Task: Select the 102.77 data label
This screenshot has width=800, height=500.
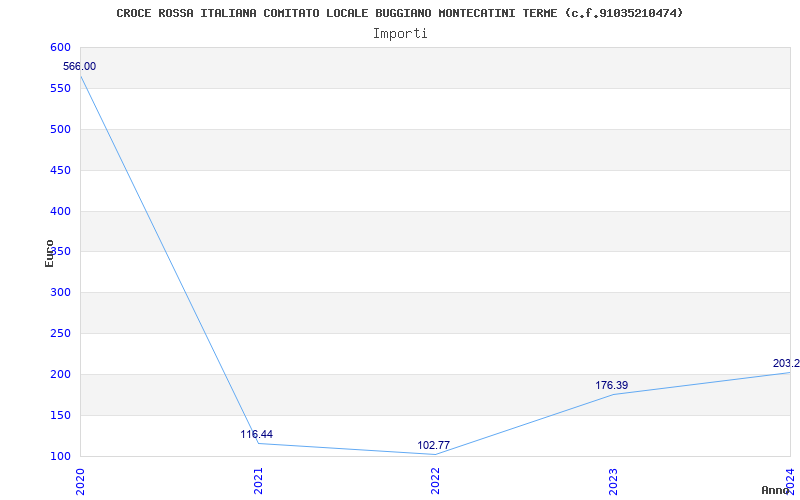Action: pyautogui.click(x=434, y=445)
